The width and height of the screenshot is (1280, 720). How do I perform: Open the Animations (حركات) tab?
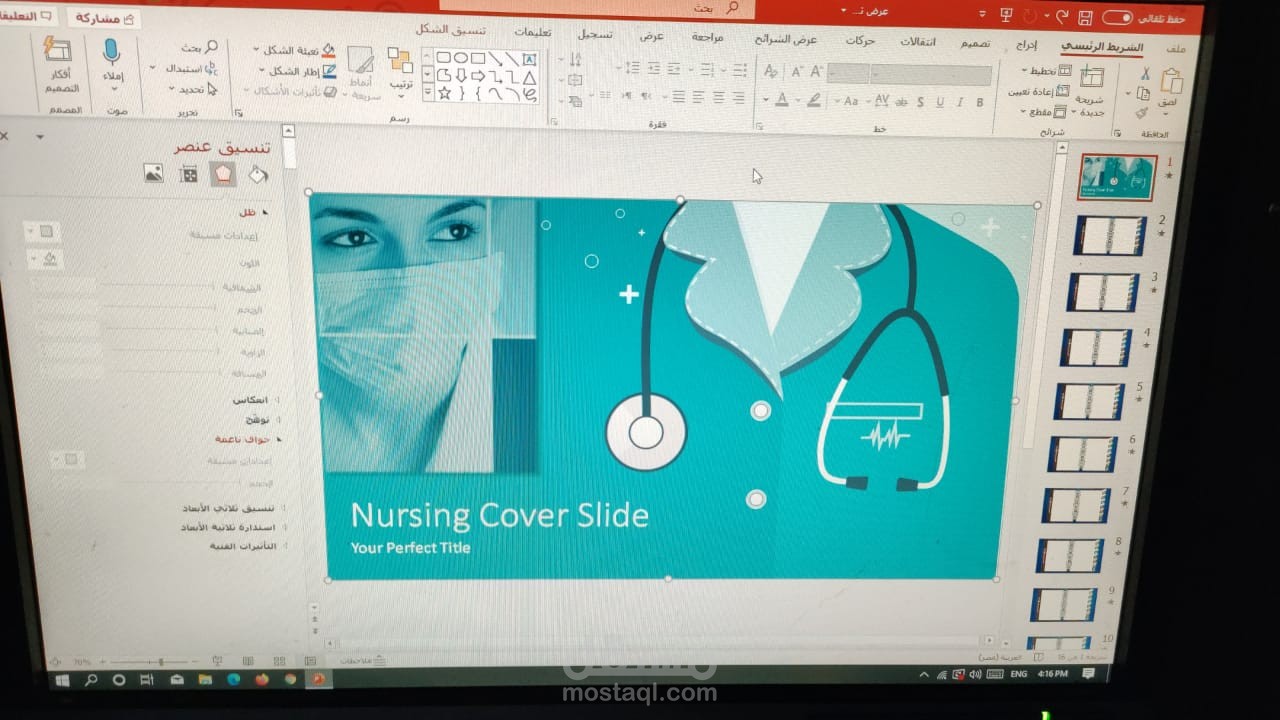[860, 40]
